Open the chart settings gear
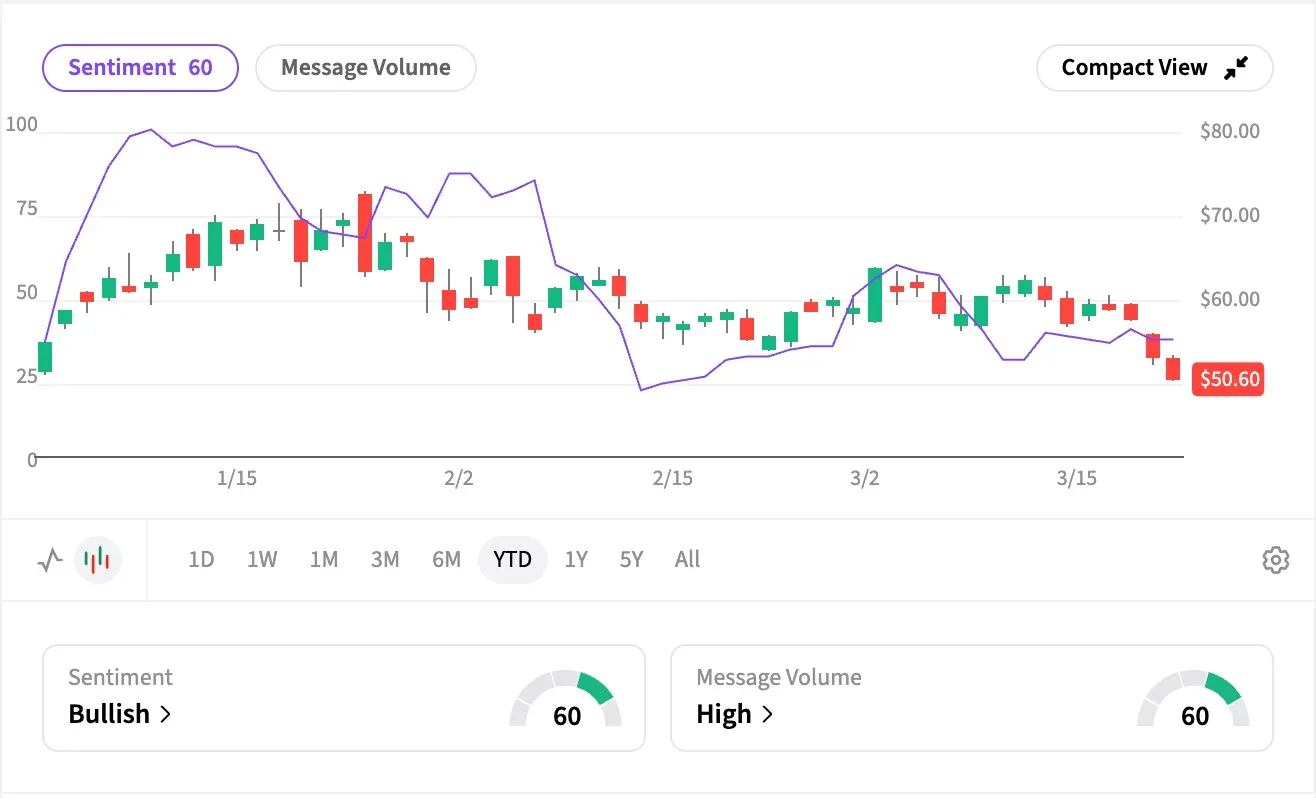Screen dimensions: 1316x798 [x=1276, y=560]
